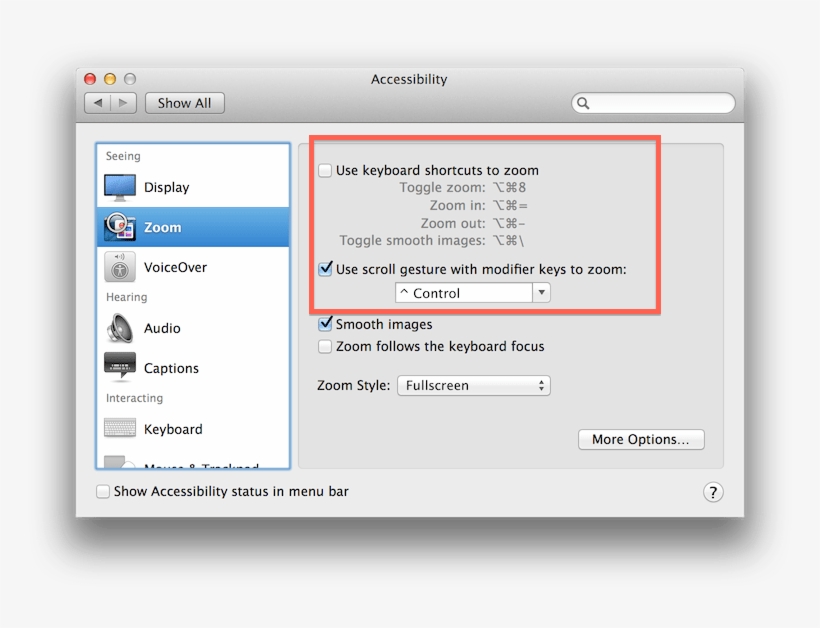Click the Show All button
The height and width of the screenshot is (628, 820).
click(x=184, y=102)
